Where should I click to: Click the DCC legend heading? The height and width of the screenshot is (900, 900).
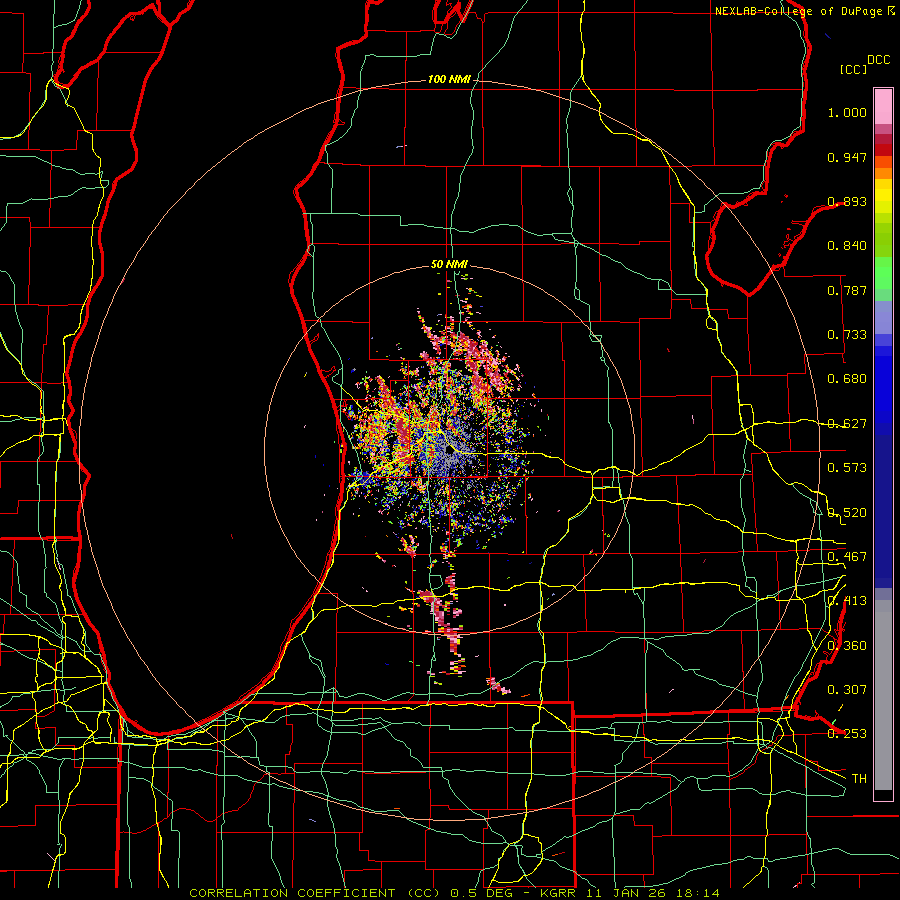pos(879,60)
